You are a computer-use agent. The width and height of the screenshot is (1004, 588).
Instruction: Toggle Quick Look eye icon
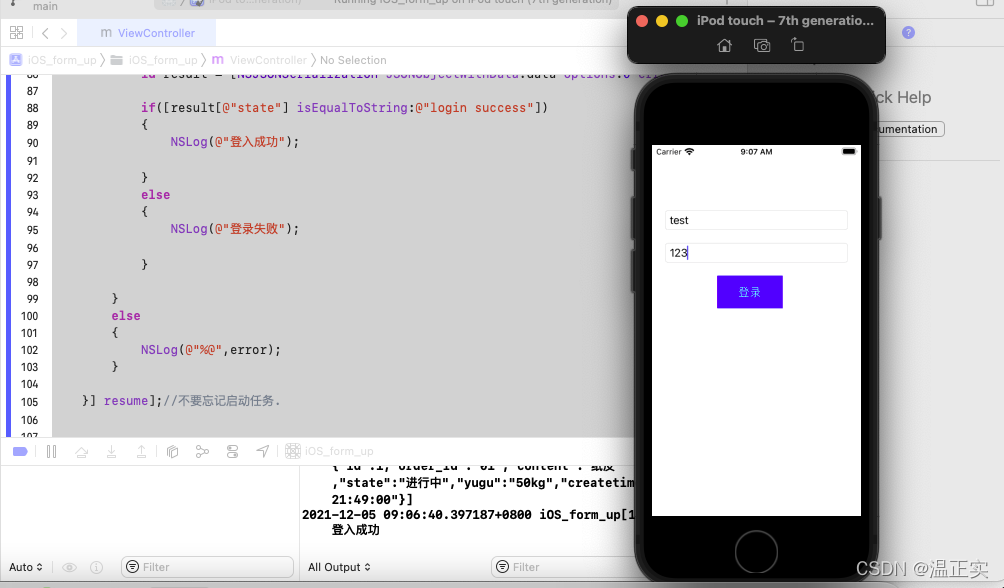(x=69, y=567)
